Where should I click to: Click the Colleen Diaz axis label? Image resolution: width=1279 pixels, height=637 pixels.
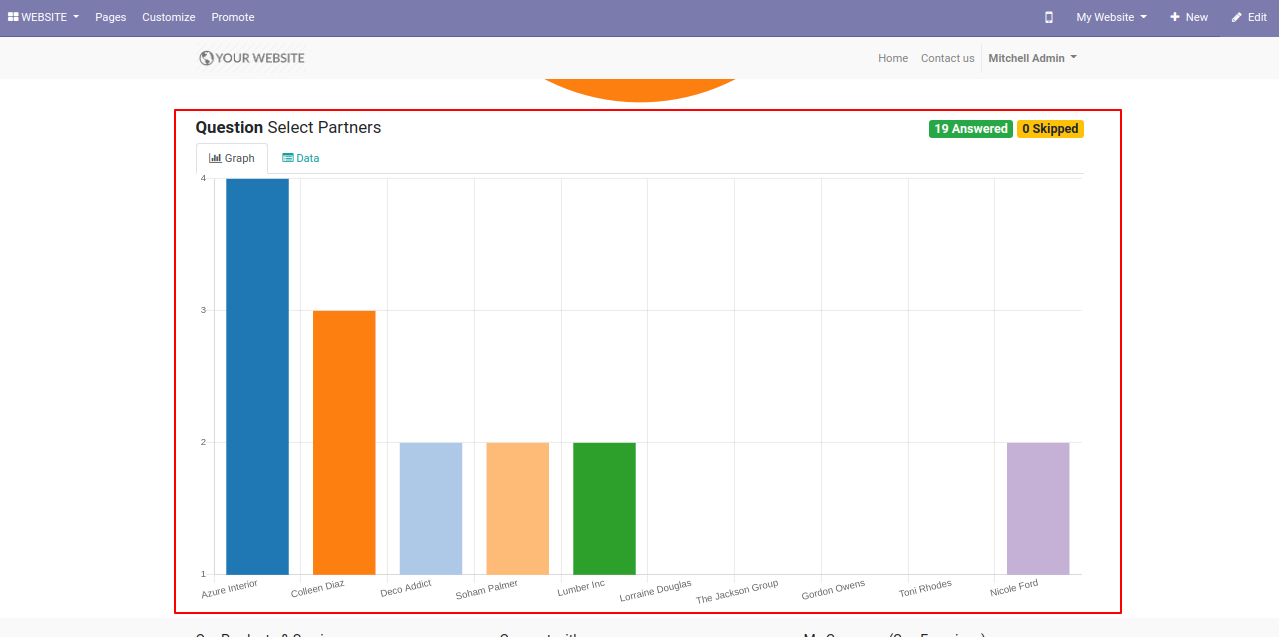pos(317,588)
